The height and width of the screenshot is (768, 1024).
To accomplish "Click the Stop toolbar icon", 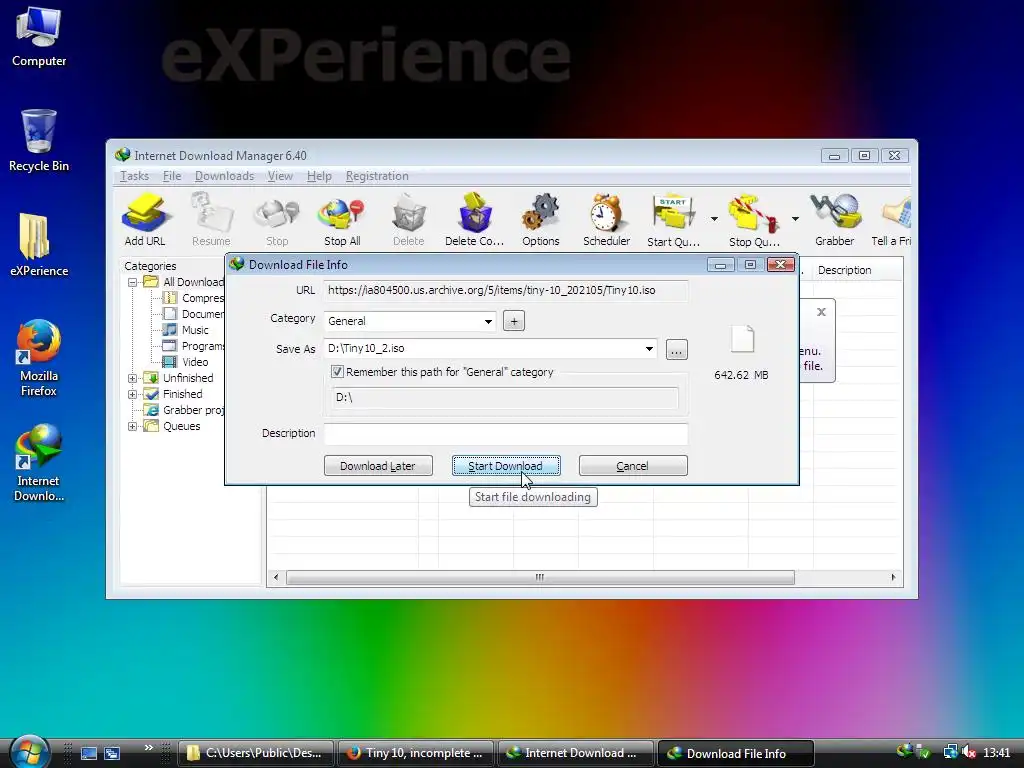I will [277, 220].
